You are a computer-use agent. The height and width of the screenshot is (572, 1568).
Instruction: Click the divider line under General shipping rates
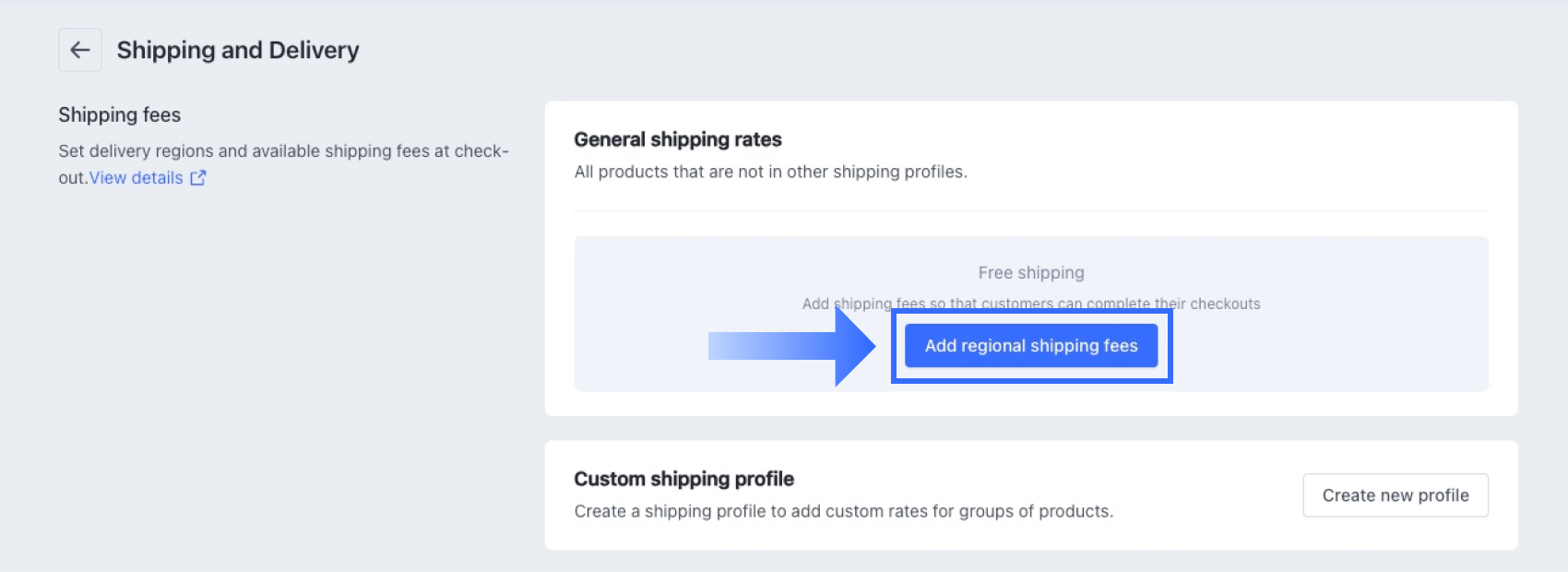tap(1031, 211)
